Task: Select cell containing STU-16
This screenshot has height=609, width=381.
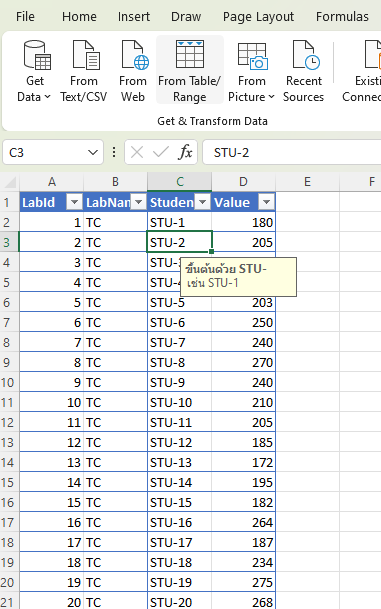Action: click(179, 522)
